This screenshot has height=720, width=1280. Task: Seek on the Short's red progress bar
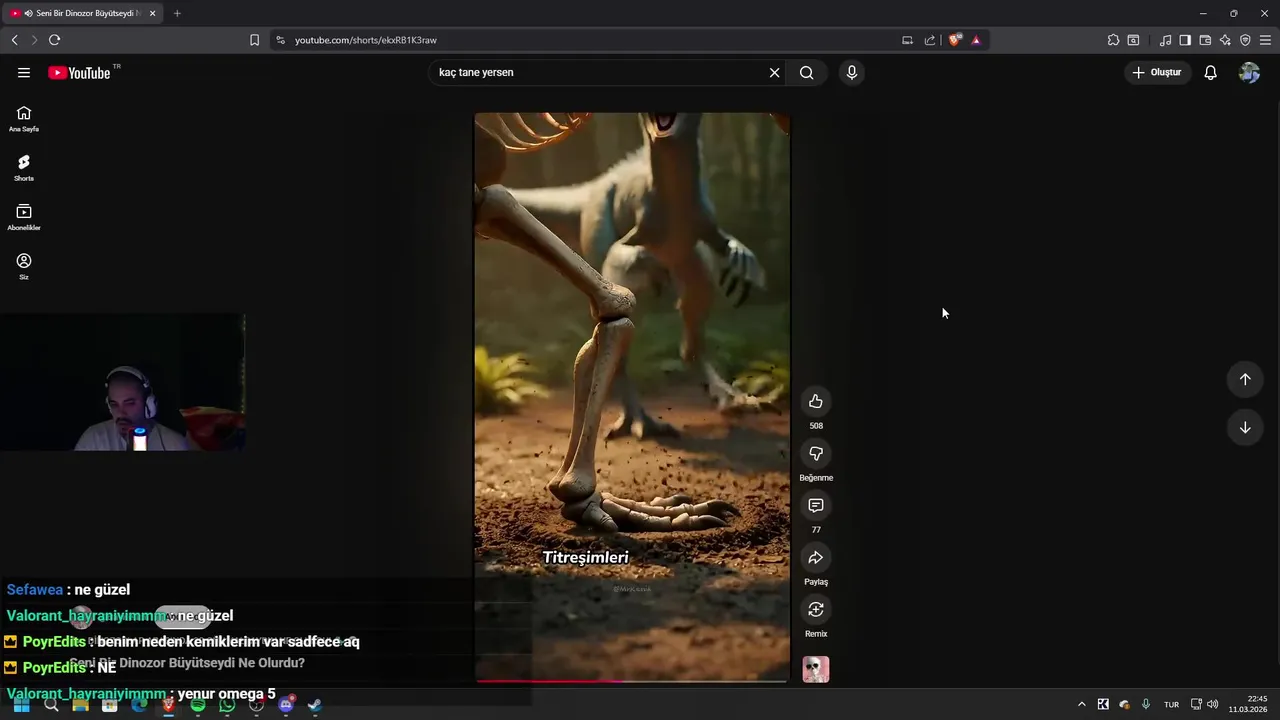(x=632, y=681)
